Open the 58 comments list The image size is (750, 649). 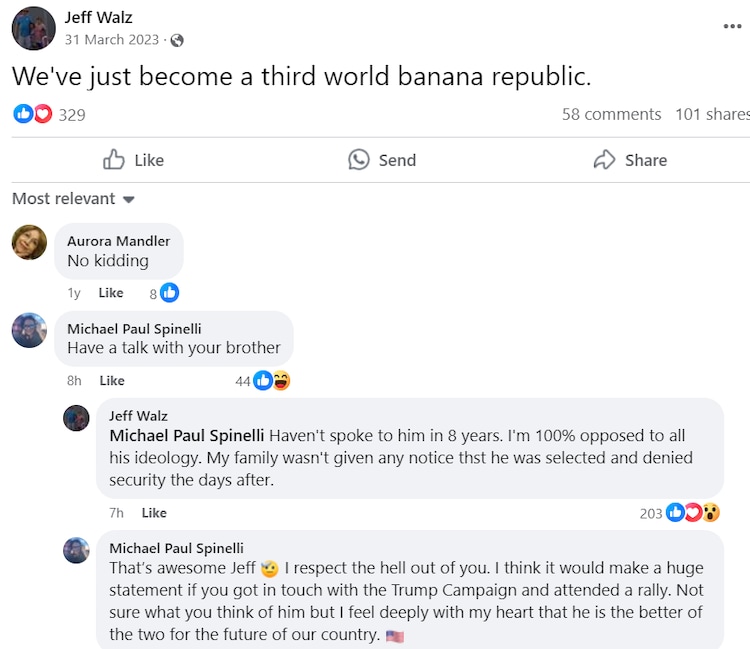coord(611,114)
